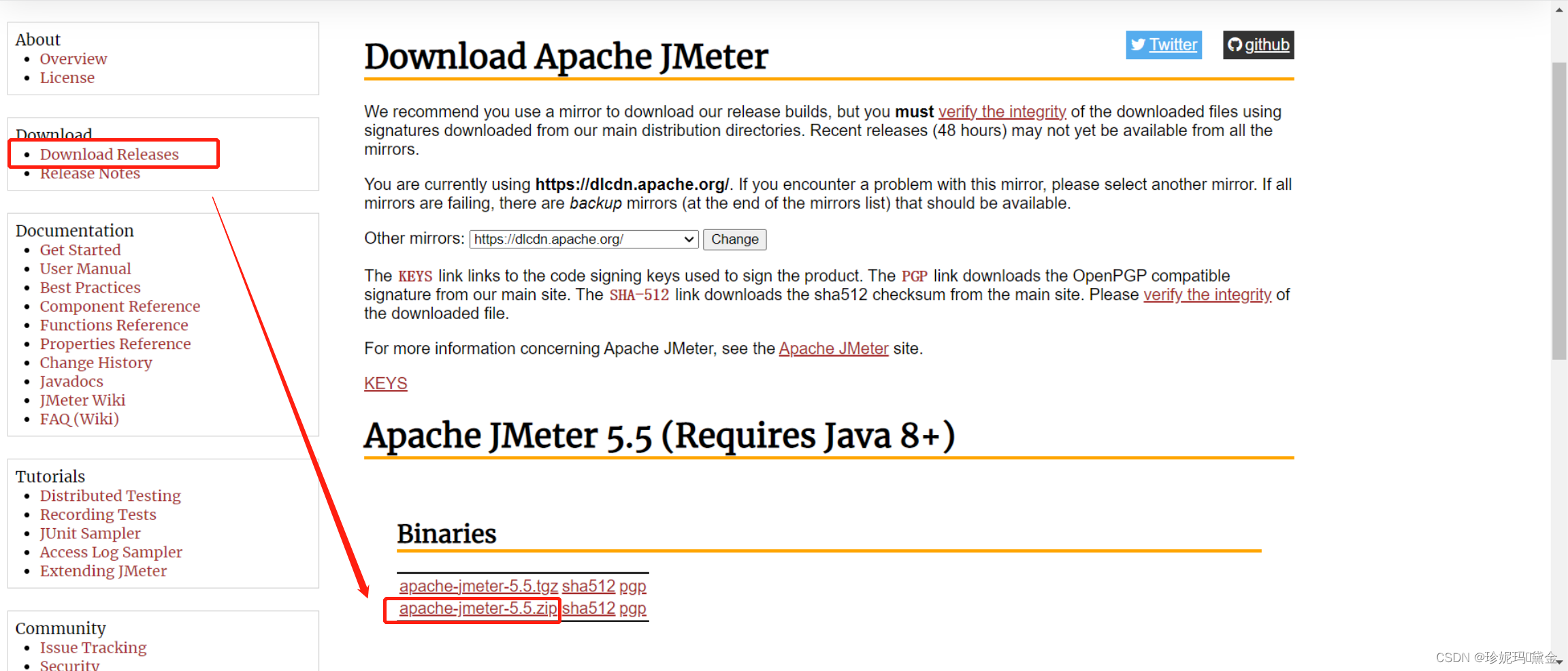Viewport: 1568px width, 671px height.
Task: Open Properties Reference
Action: point(115,344)
